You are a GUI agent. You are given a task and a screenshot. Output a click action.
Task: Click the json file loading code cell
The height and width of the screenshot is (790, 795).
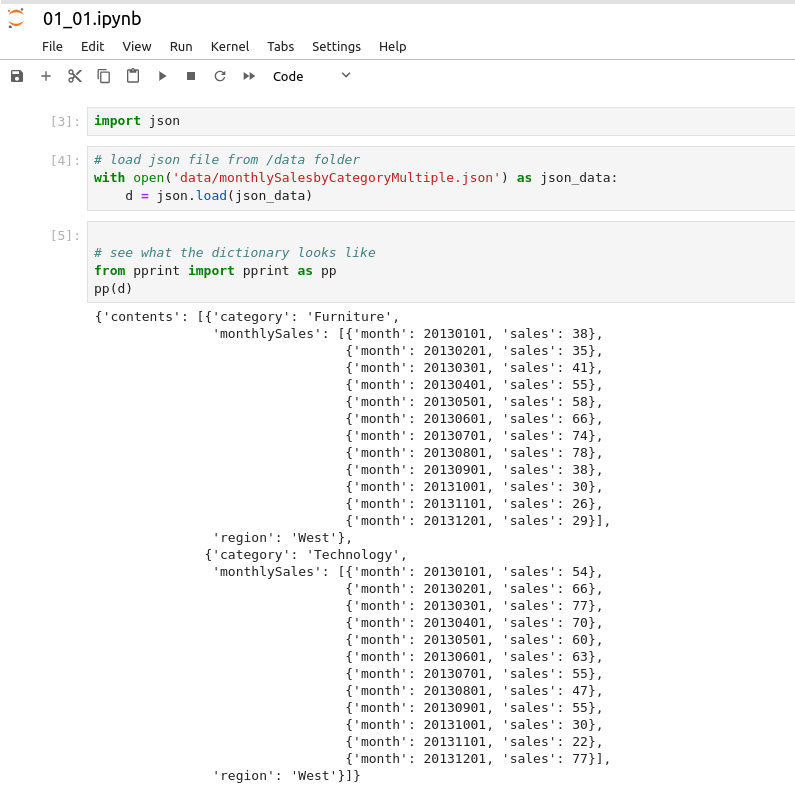(x=440, y=178)
